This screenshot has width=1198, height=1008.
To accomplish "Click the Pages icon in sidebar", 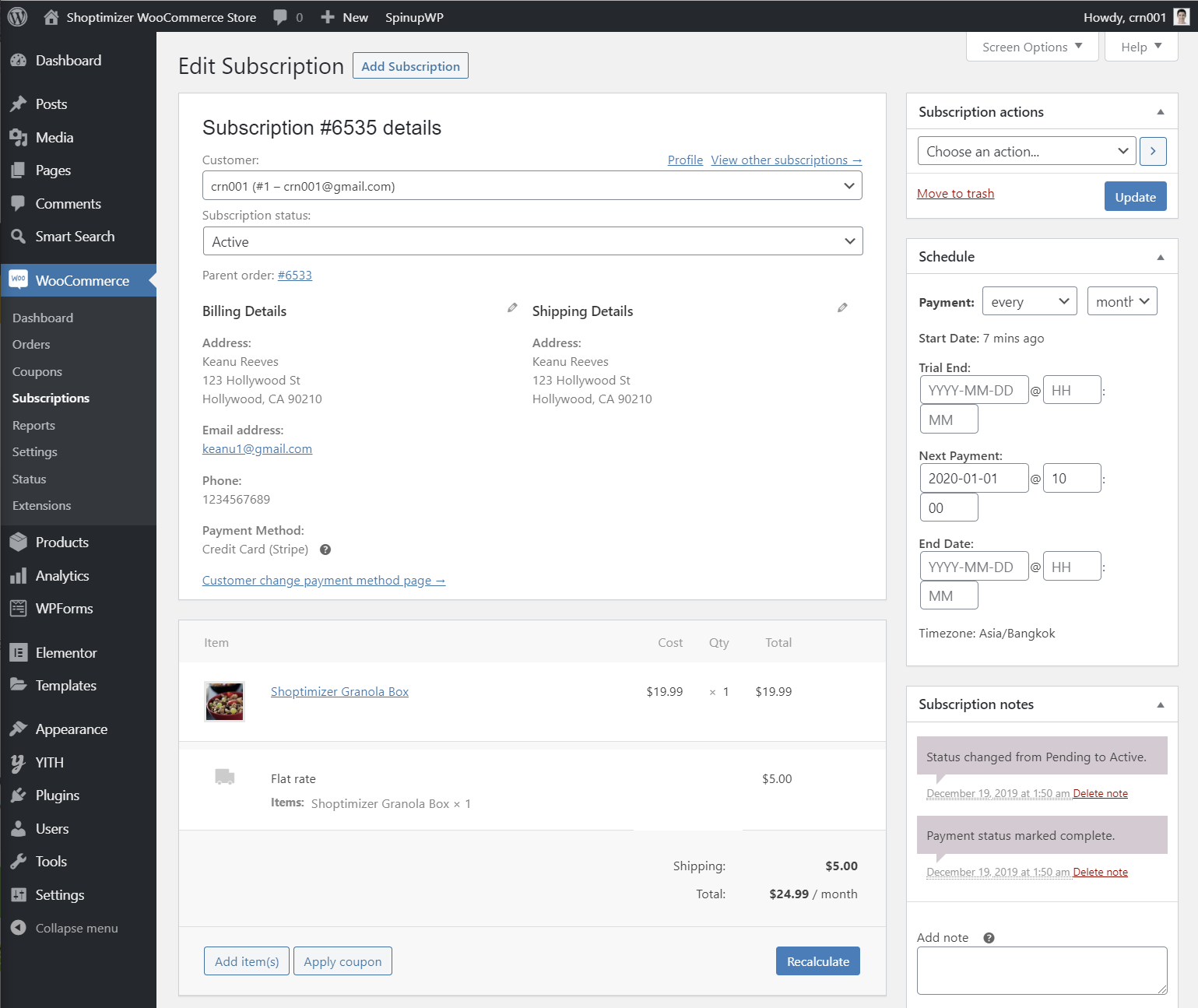I will tap(19, 170).
